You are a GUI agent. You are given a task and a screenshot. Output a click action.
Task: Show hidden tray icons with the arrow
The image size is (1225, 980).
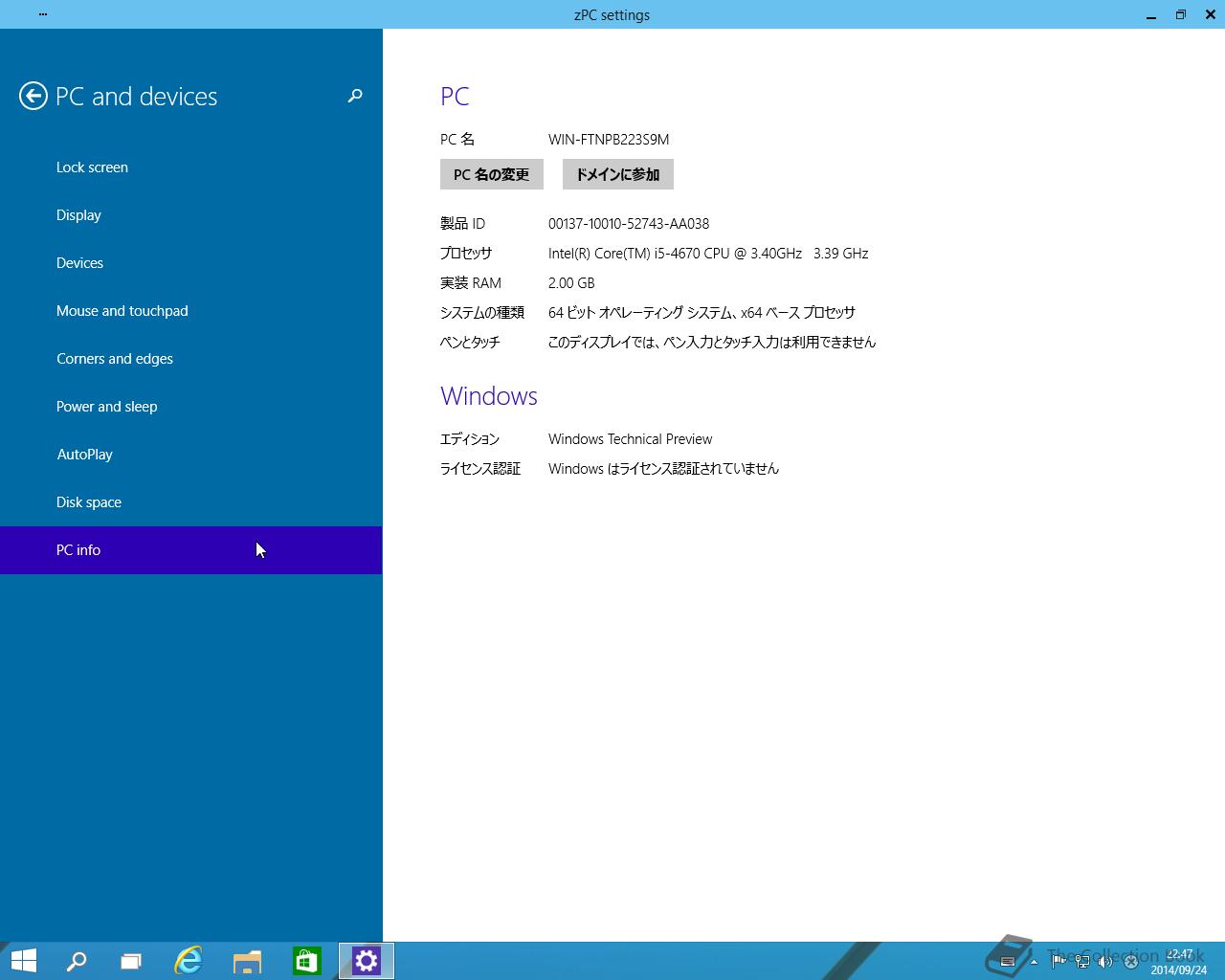pos(1034,962)
